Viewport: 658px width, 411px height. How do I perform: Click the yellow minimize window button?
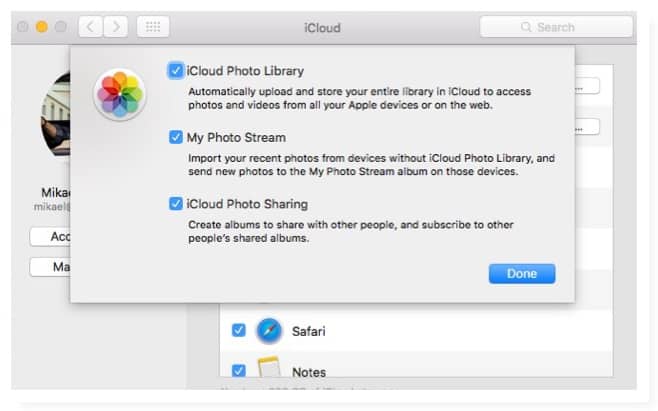(42, 27)
